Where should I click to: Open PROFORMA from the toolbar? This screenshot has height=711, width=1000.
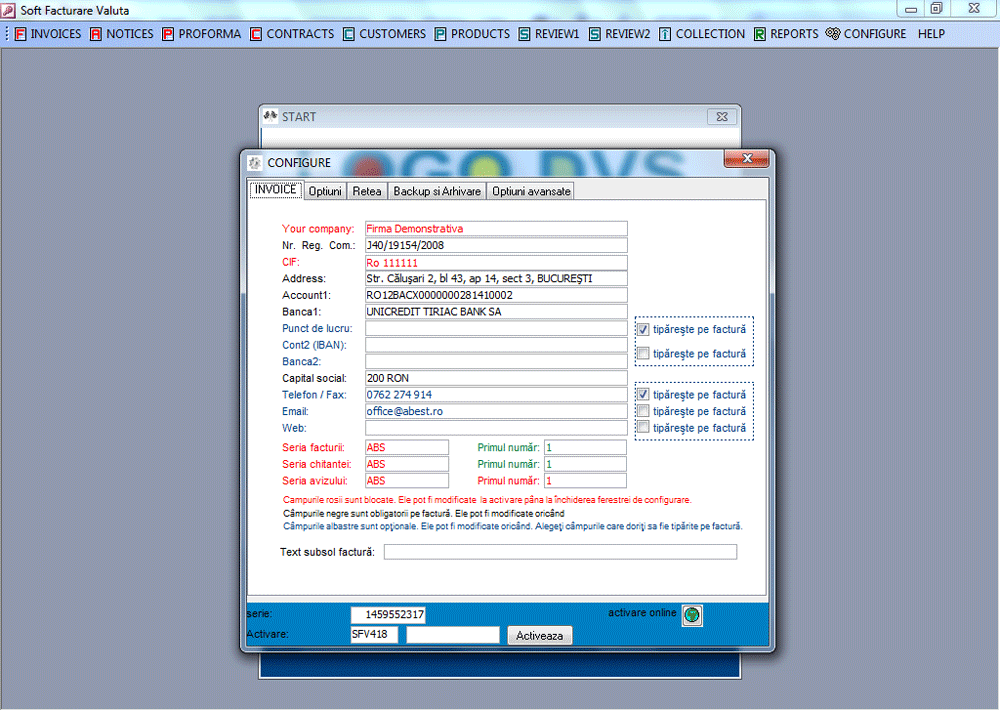pyautogui.click(x=168, y=34)
